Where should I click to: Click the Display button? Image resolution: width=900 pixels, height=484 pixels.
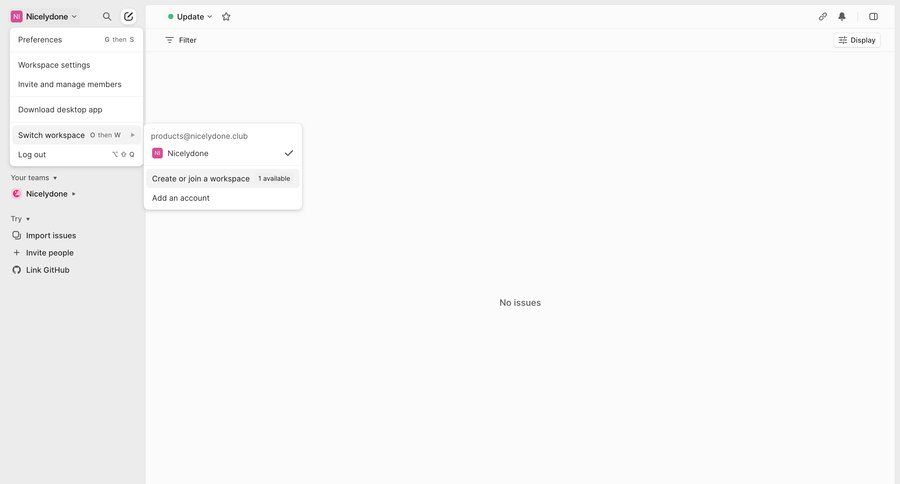(857, 40)
